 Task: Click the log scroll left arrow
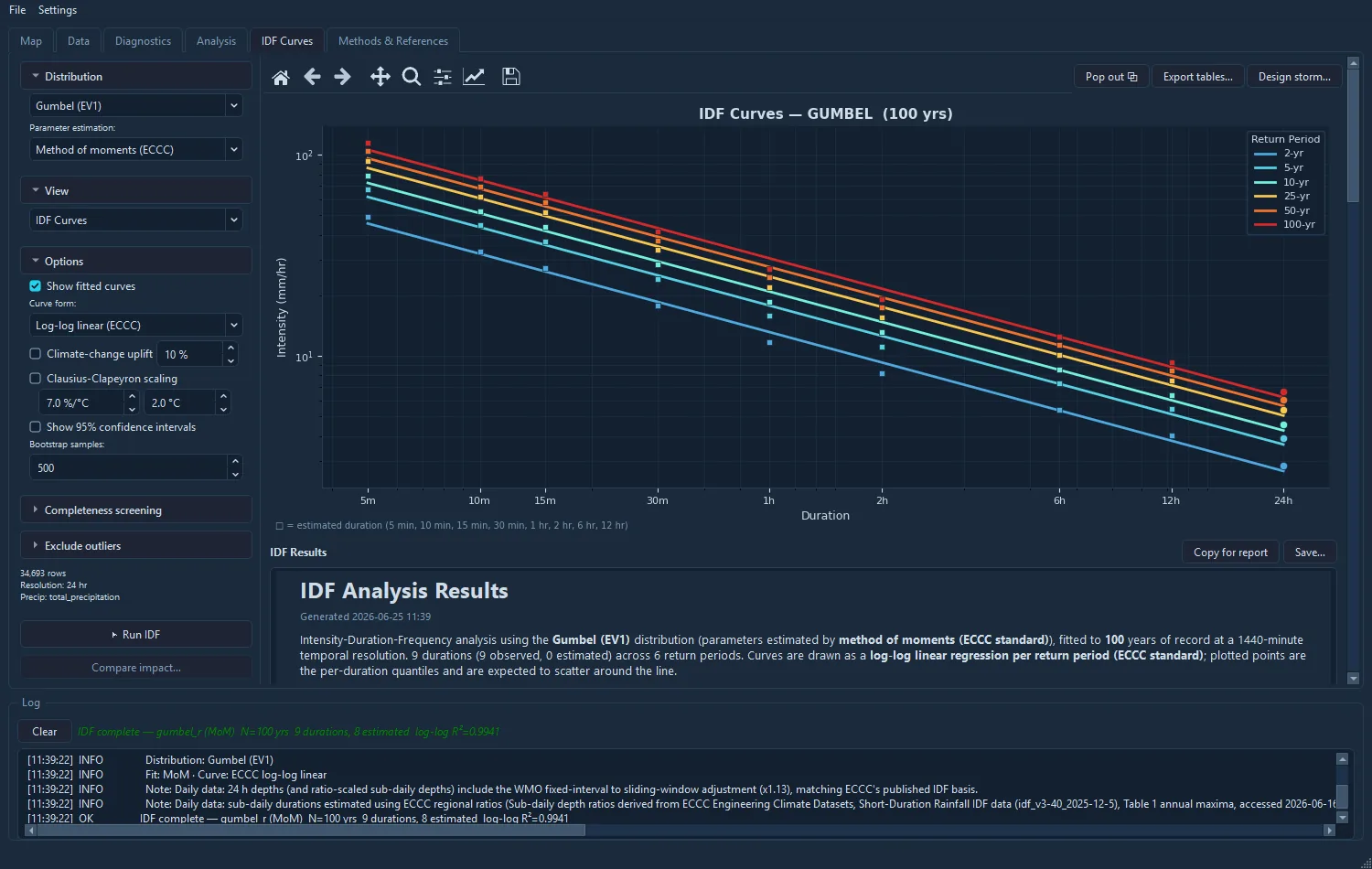[30, 831]
